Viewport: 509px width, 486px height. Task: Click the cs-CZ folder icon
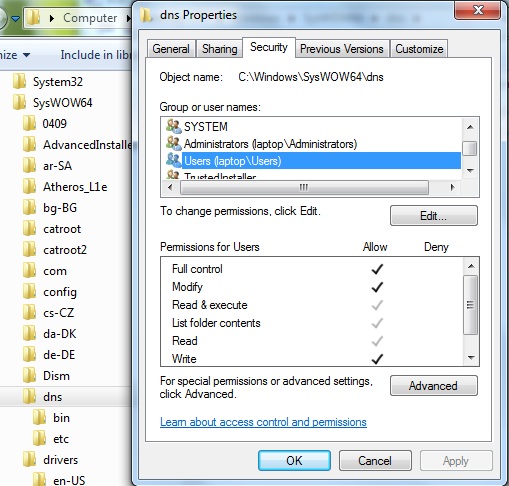[x=29, y=312]
